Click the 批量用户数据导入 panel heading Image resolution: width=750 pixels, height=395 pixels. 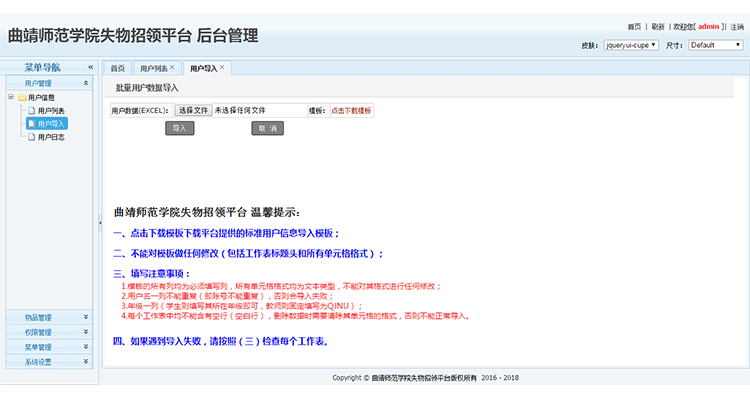pyautogui.click(x=147, y=88)
